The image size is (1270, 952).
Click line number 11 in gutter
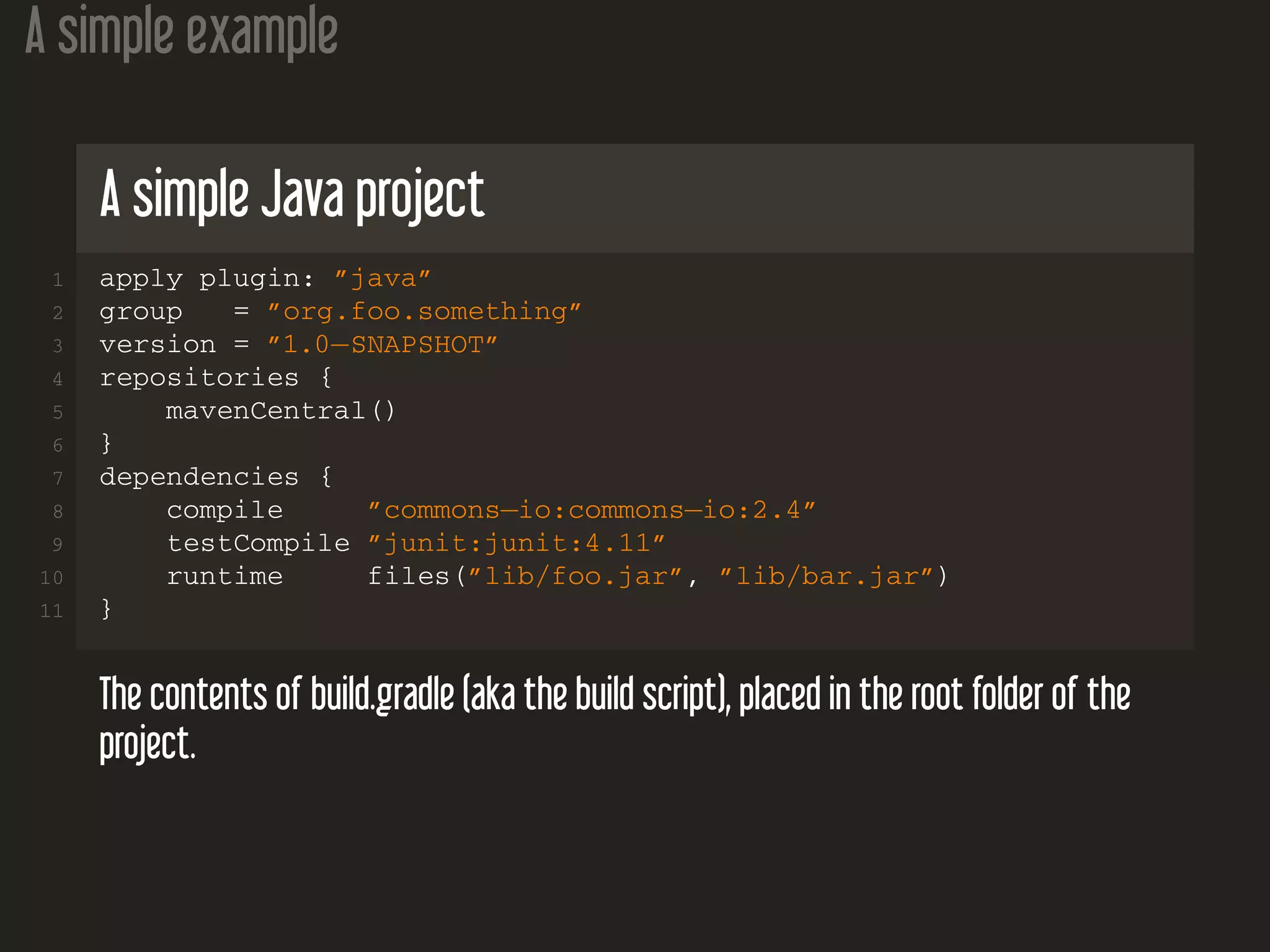tap(51, 611)
